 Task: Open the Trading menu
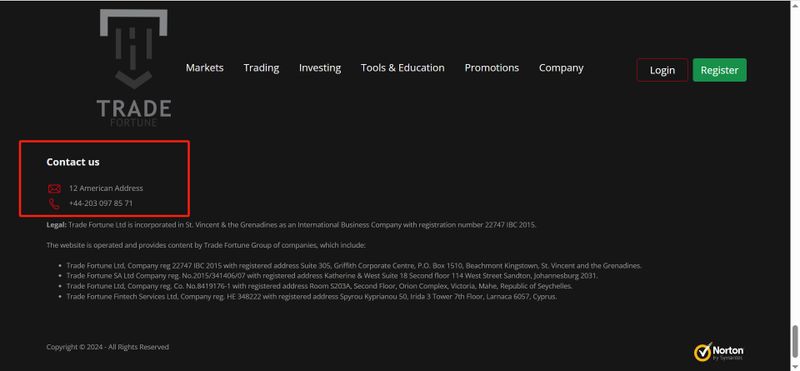click(261, 68)
